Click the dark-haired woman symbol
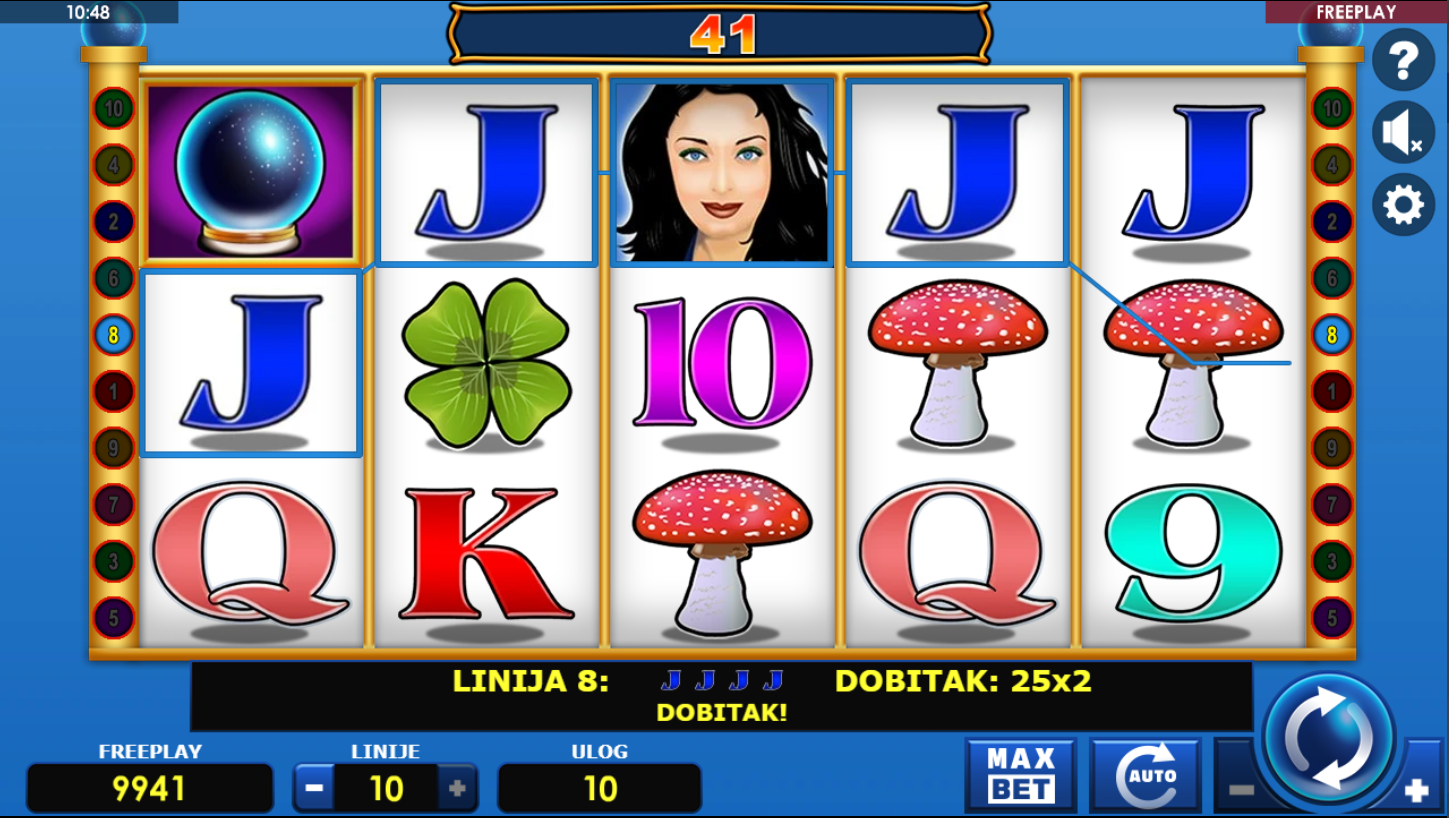1449x818 pixels. pyautogui.click(x=721, y=172)
